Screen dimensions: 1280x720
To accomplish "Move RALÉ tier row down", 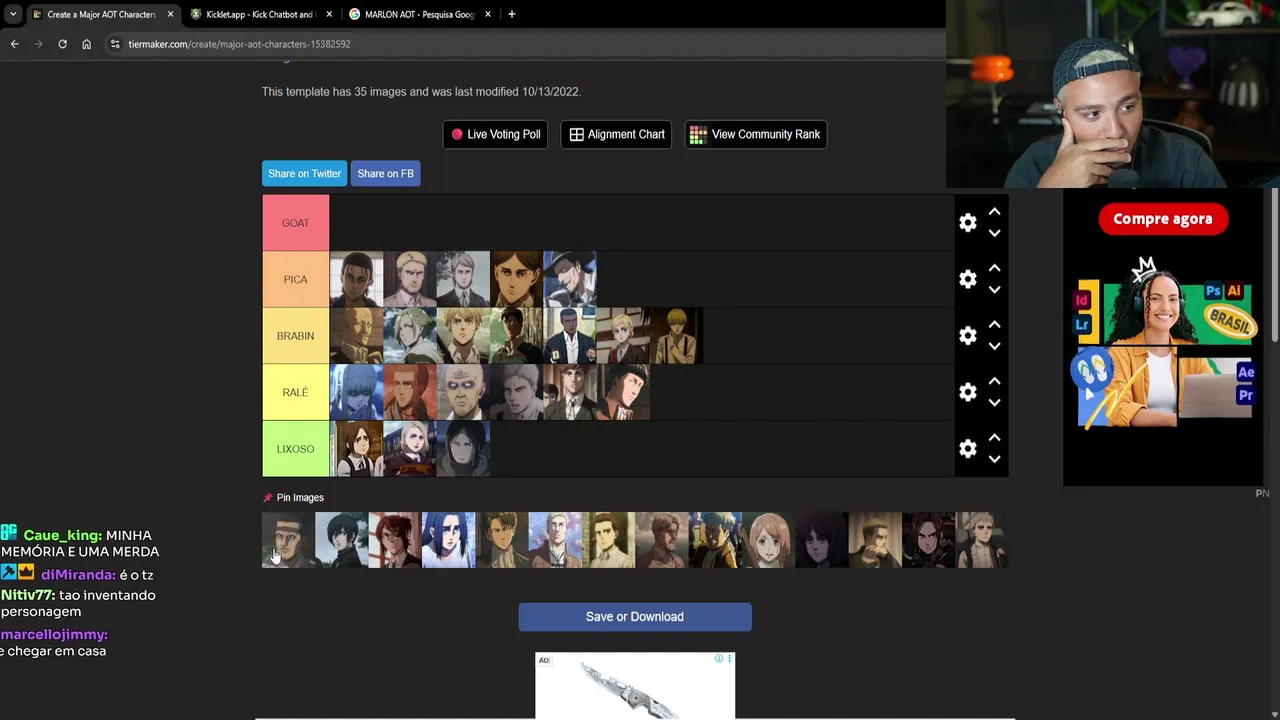I will (x=994, y=403).
